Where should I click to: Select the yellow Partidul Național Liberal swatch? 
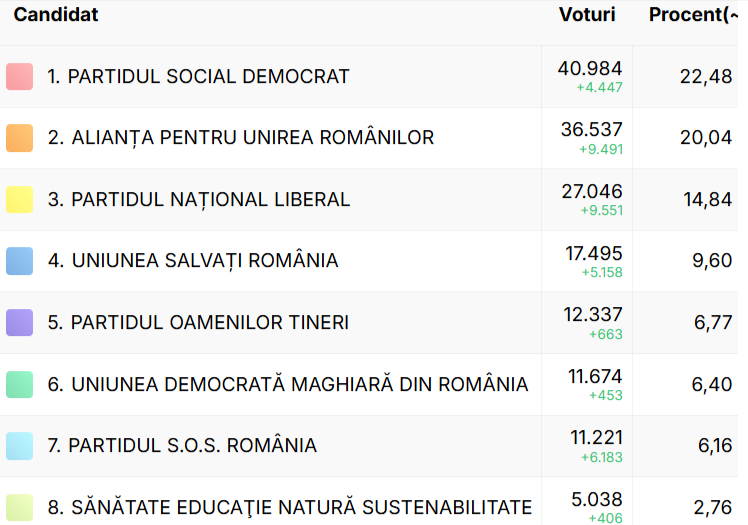pyautogui.click(x=20, y=200)
